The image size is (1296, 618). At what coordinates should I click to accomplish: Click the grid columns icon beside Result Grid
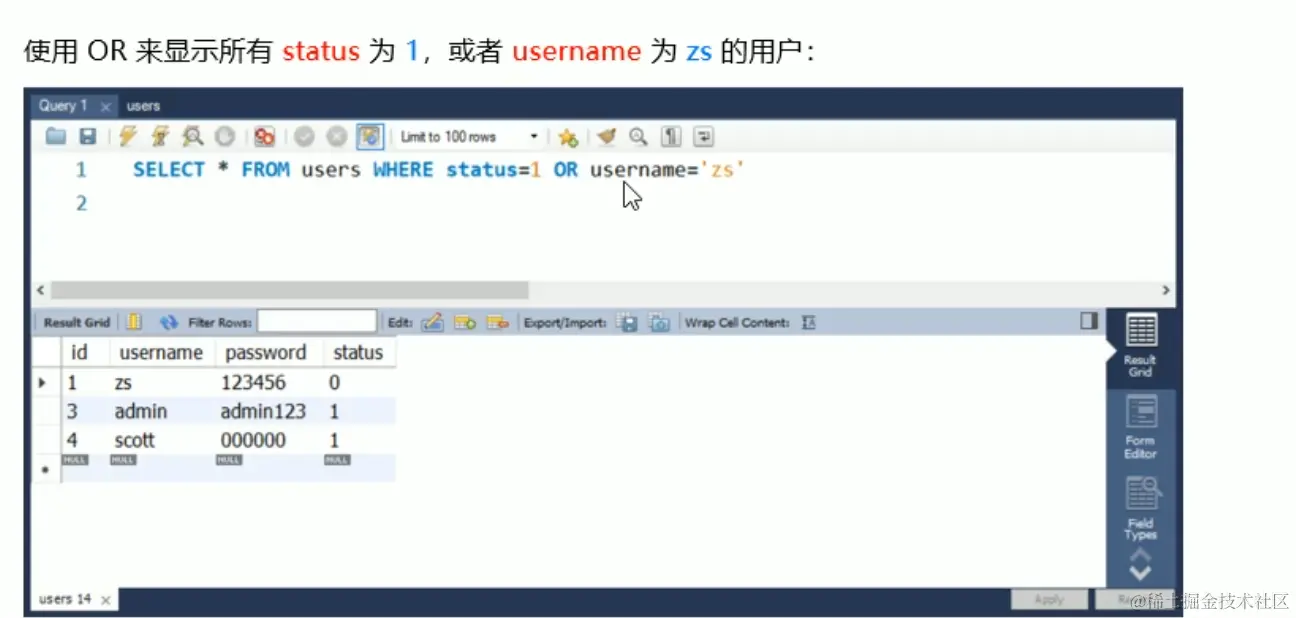(135, 322)
